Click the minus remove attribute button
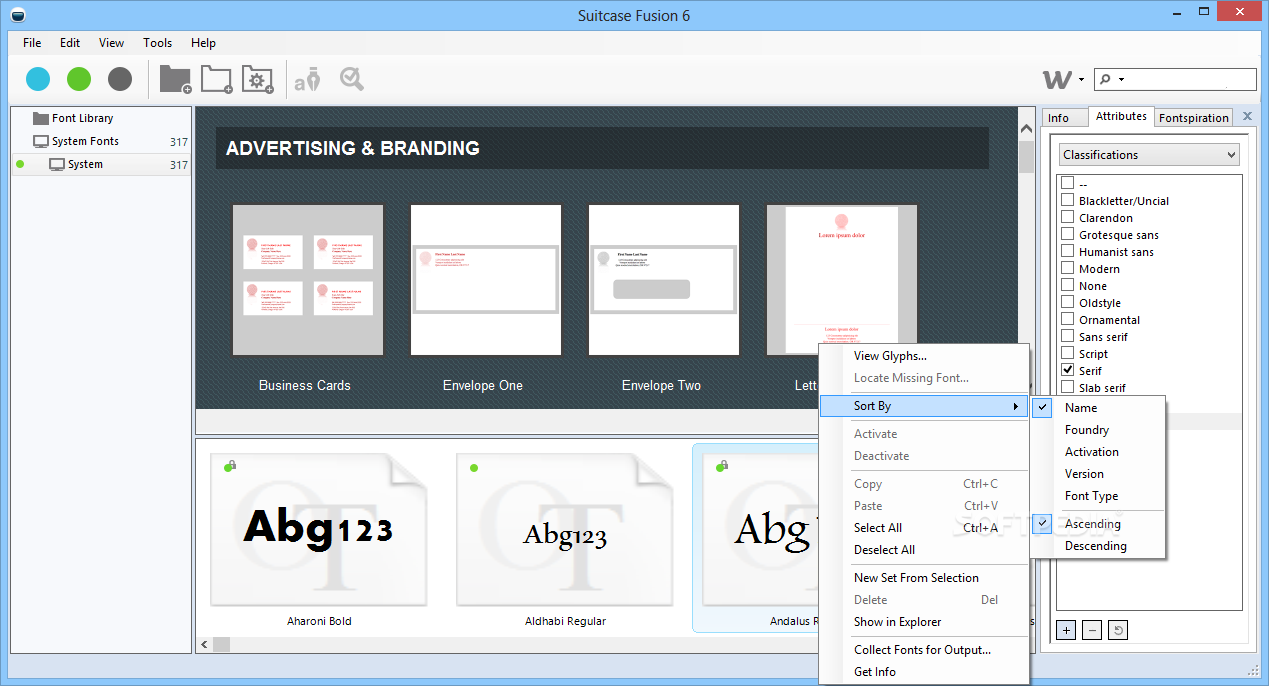The image size is (1269, 686). click(1092, 630)
